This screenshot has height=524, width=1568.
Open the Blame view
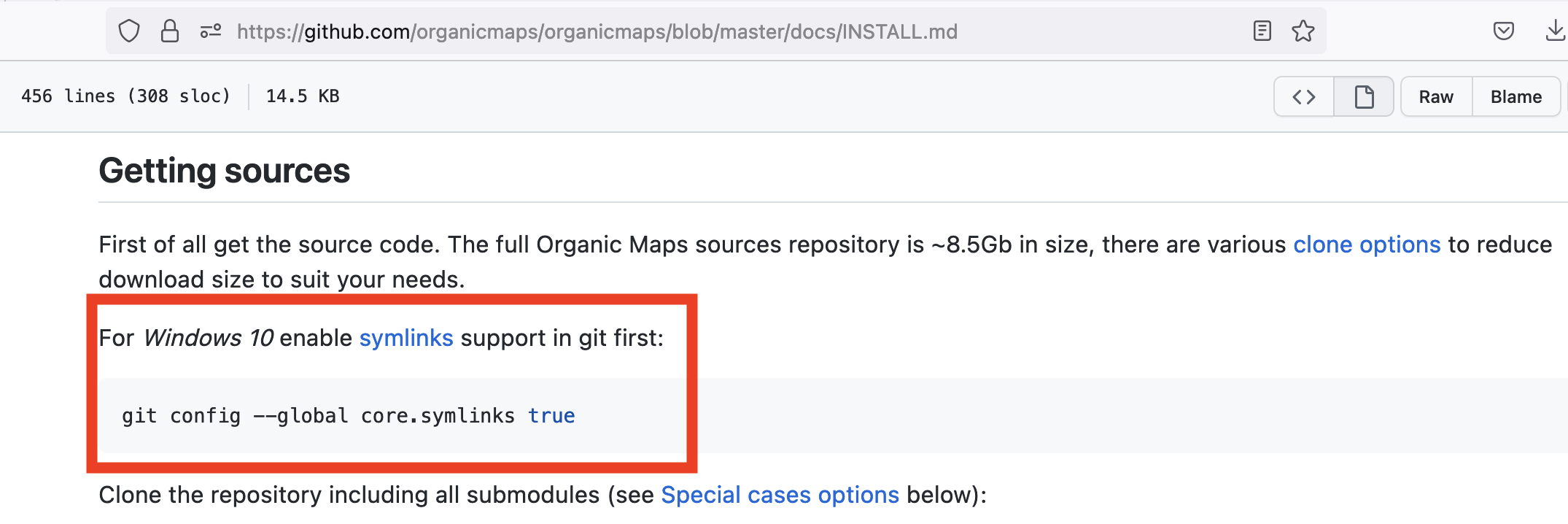click(x=1516, y=96)
